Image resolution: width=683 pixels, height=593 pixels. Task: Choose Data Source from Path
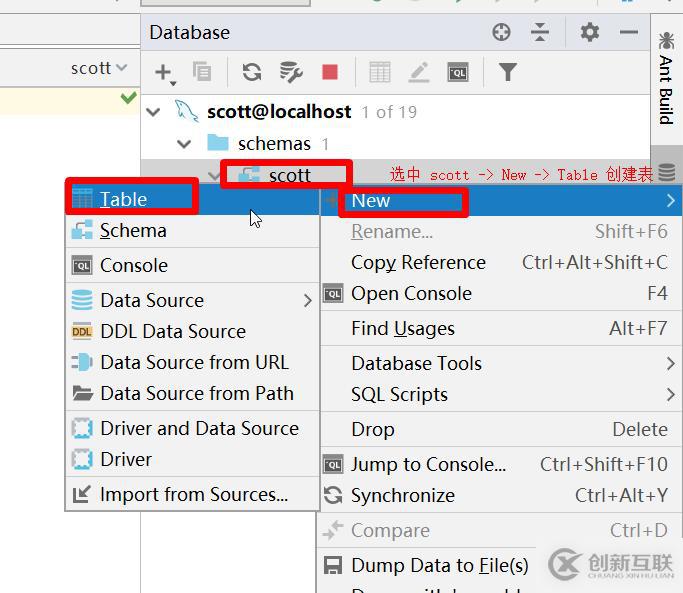(x=193, y=393)
